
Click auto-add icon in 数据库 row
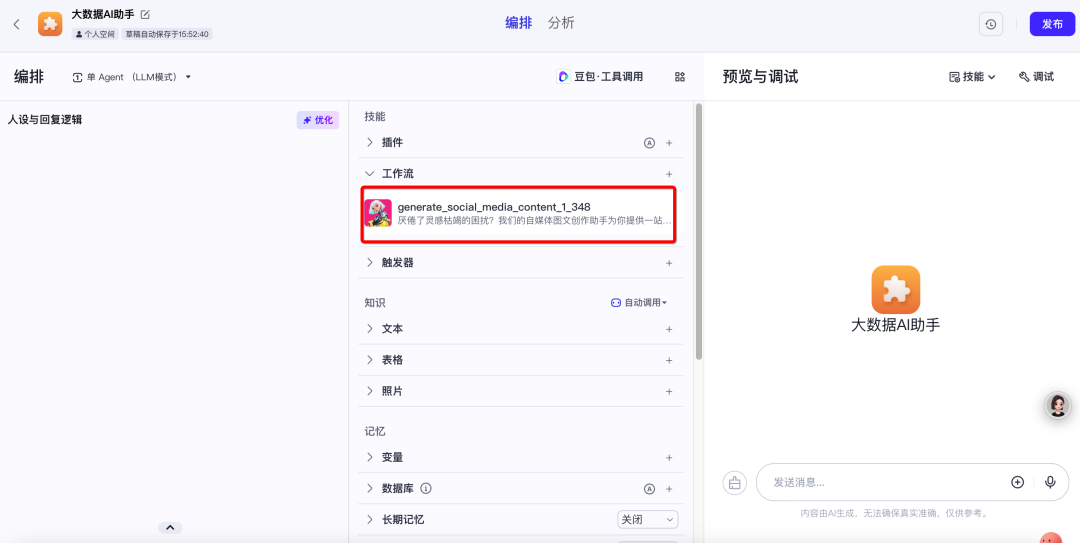click(x=649, y=489)
